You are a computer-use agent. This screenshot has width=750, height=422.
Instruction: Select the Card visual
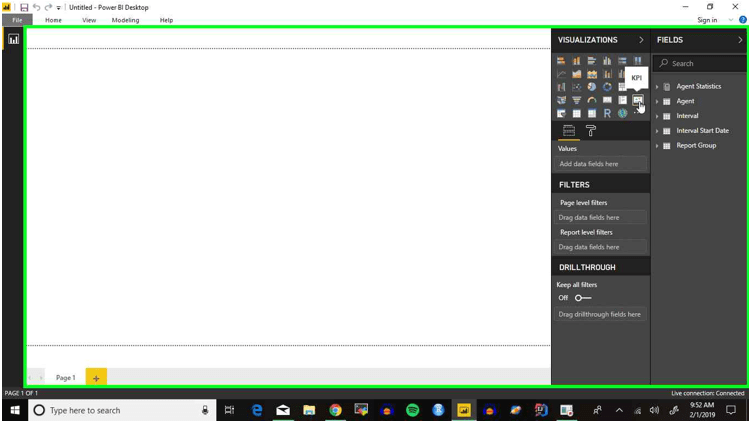[607, 100]
